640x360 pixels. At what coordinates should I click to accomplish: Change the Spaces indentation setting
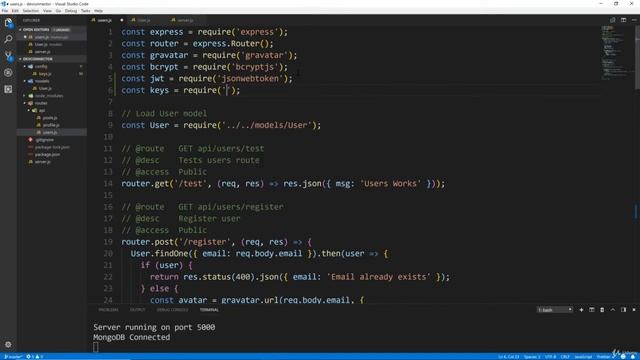tap(532, 357)
